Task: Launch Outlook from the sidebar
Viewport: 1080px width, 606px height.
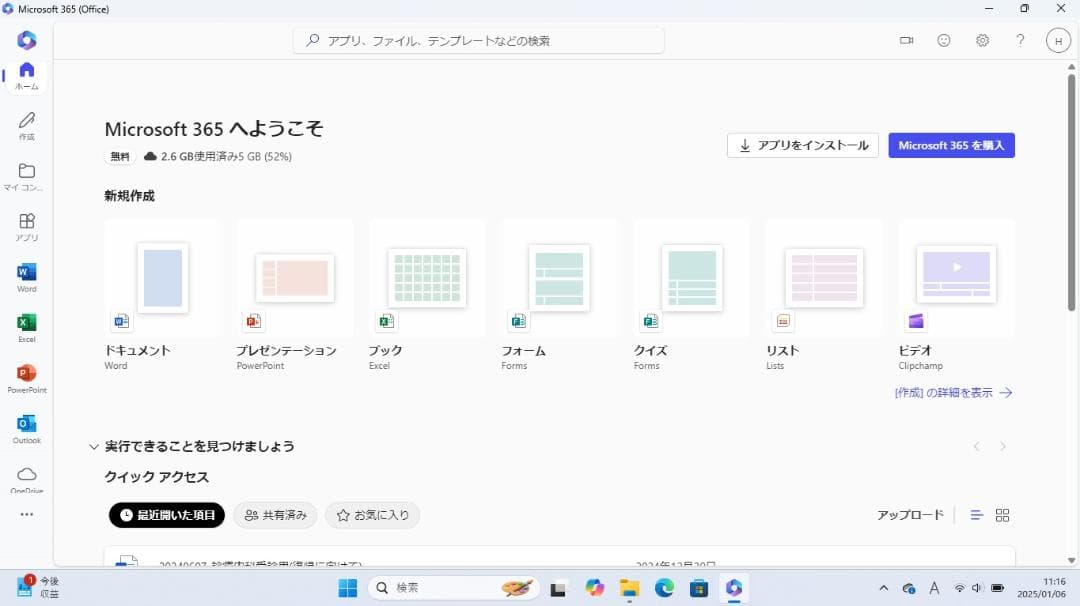Action: point(27,429)
